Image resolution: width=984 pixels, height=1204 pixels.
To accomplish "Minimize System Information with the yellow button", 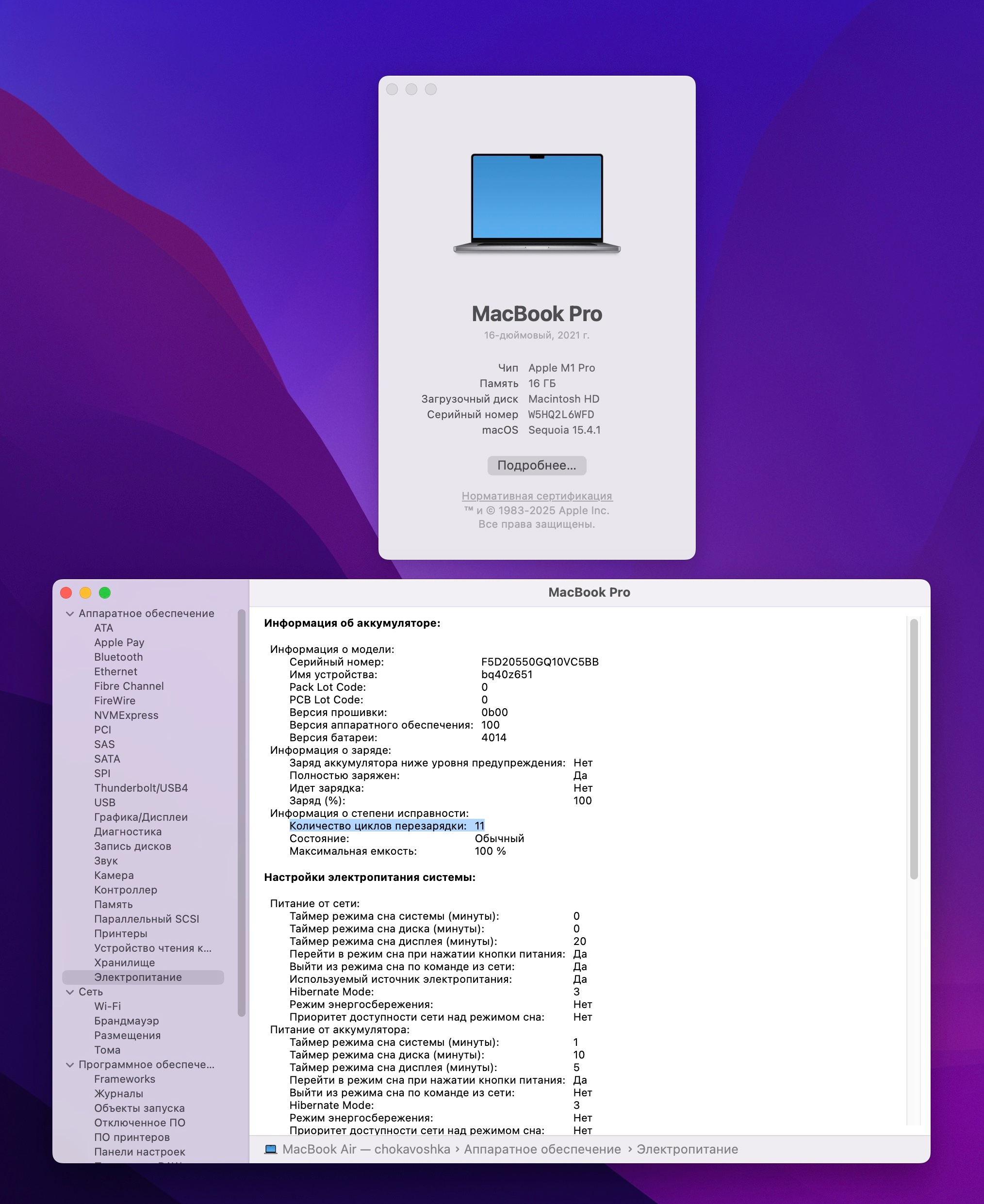I will click(x=85, y=593).
